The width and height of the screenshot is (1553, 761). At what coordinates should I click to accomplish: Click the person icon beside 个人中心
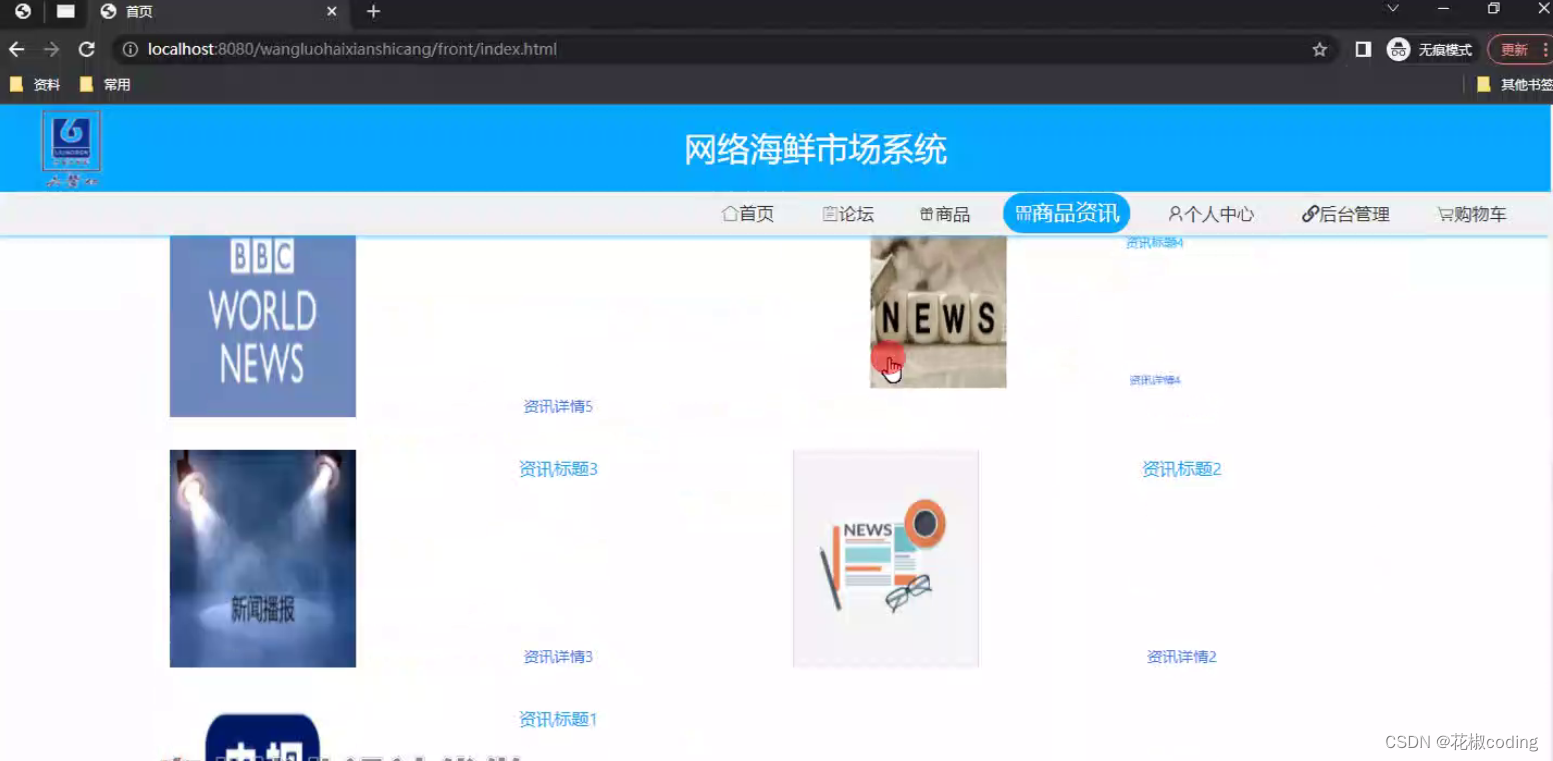(1174, 213)
